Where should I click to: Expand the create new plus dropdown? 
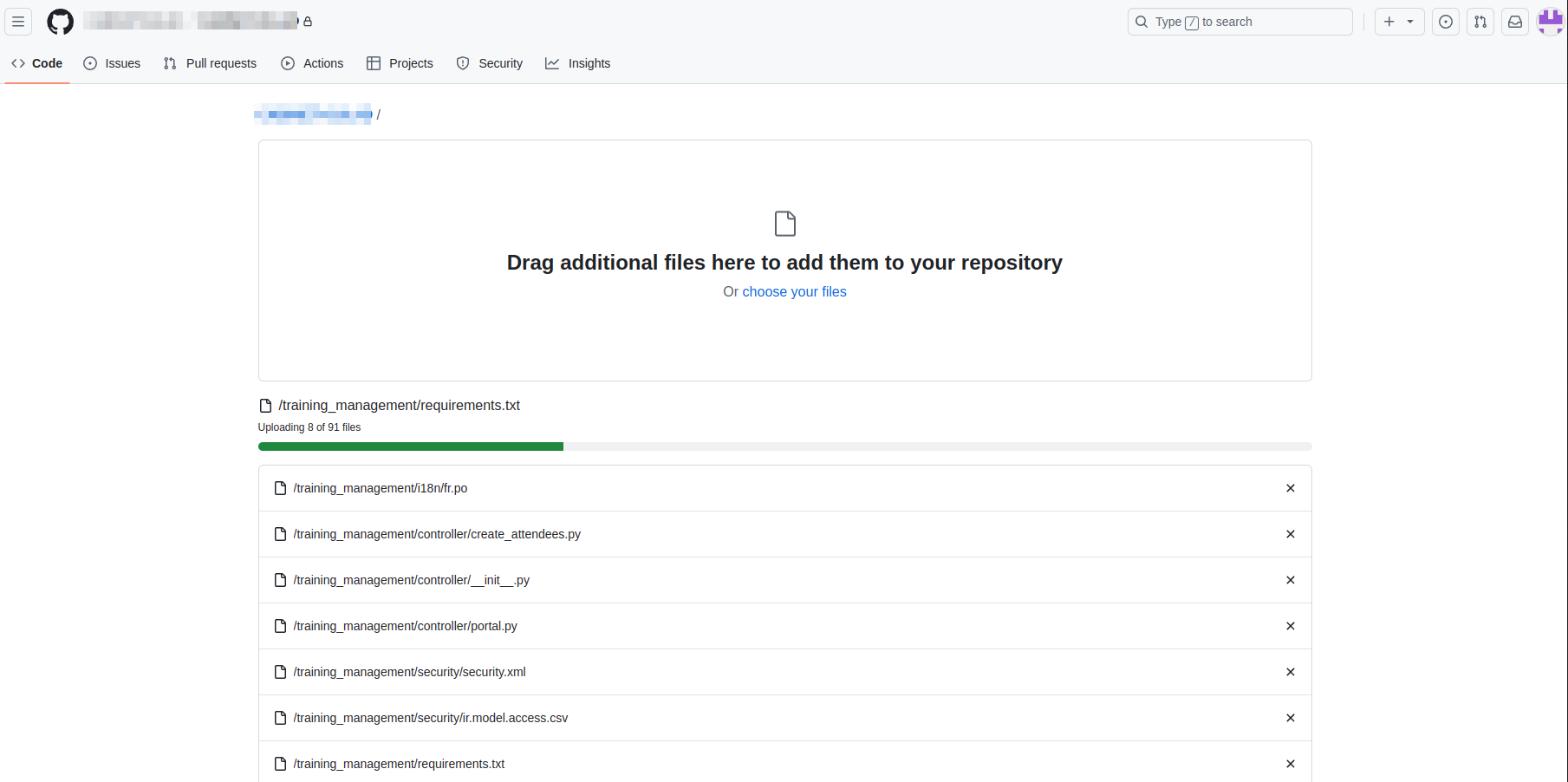pos(1399,22)
